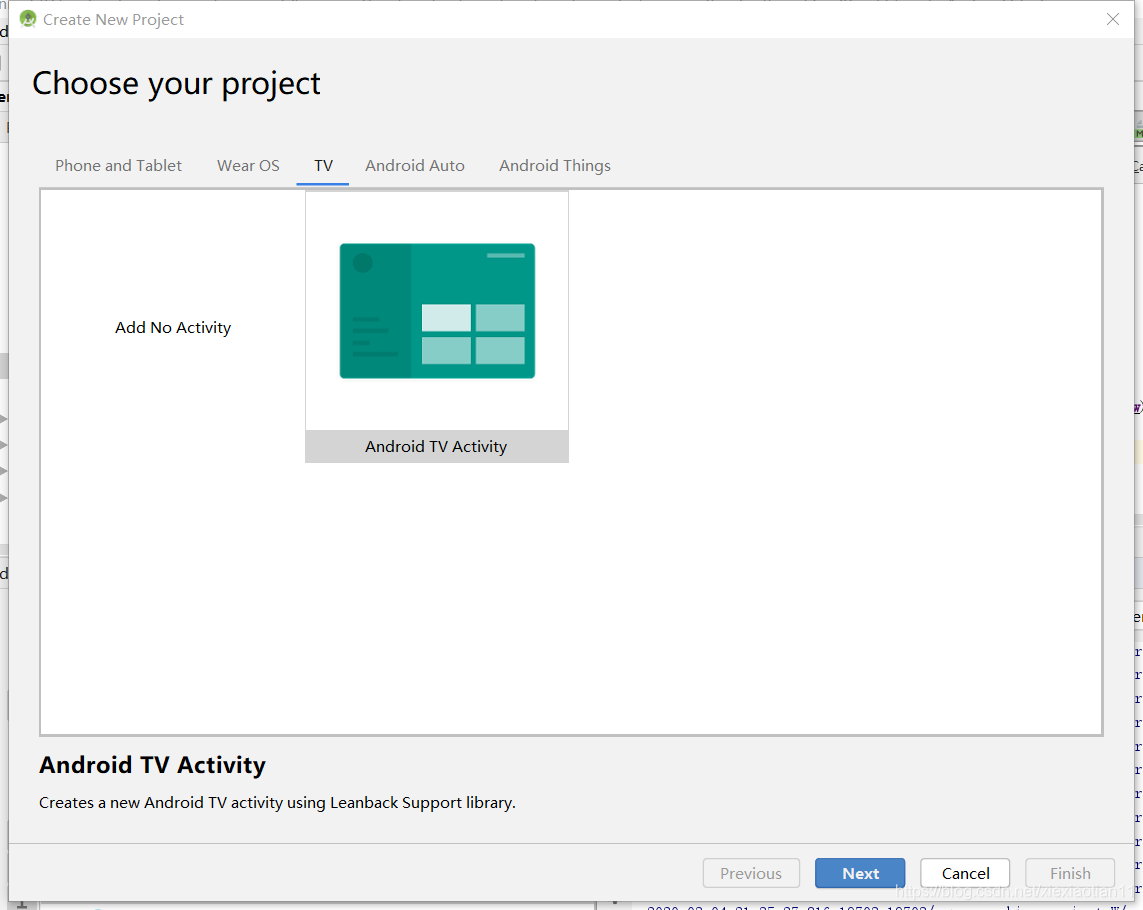Click the Cancel button
This screenshot has height=910, width=1143.
pyautogui.click(x=965, y=873)
